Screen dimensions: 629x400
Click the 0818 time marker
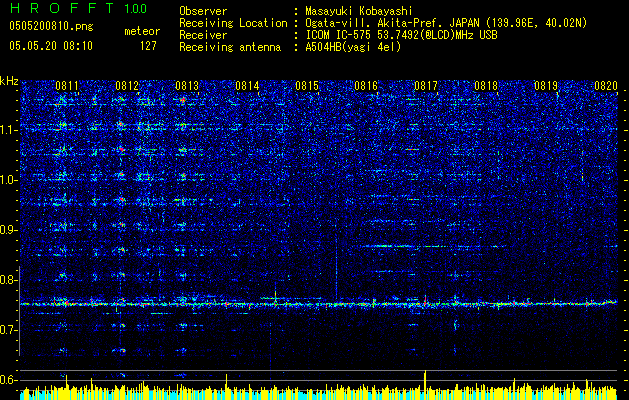pyautogui.click(x=486, y=85)
